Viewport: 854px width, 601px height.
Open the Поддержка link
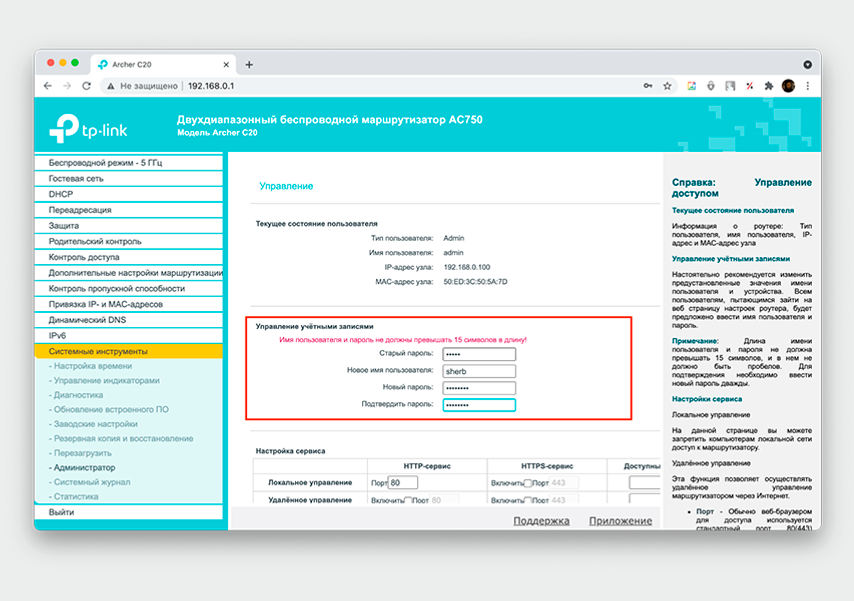(541, 521)
